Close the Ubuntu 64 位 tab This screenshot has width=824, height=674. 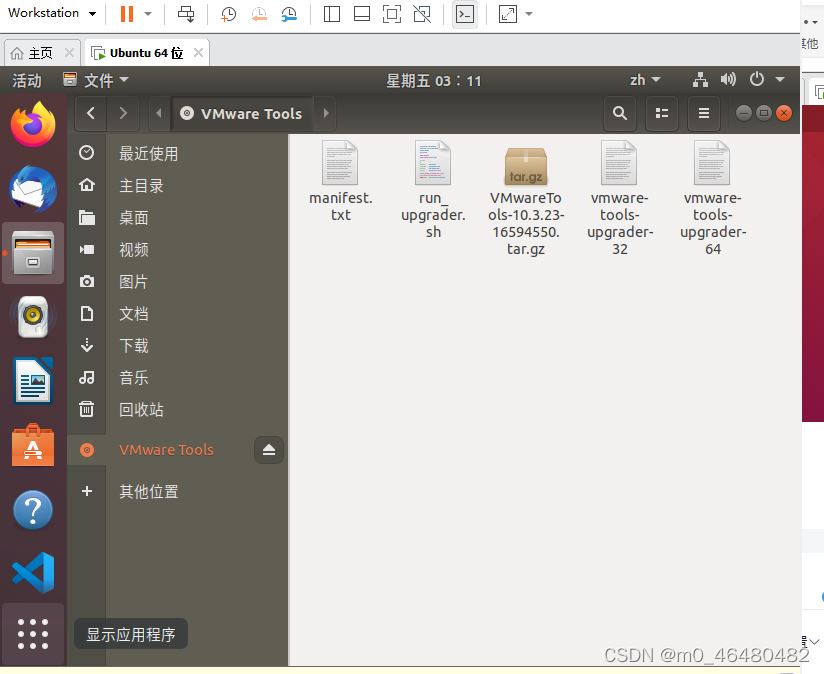coord(198,53)
